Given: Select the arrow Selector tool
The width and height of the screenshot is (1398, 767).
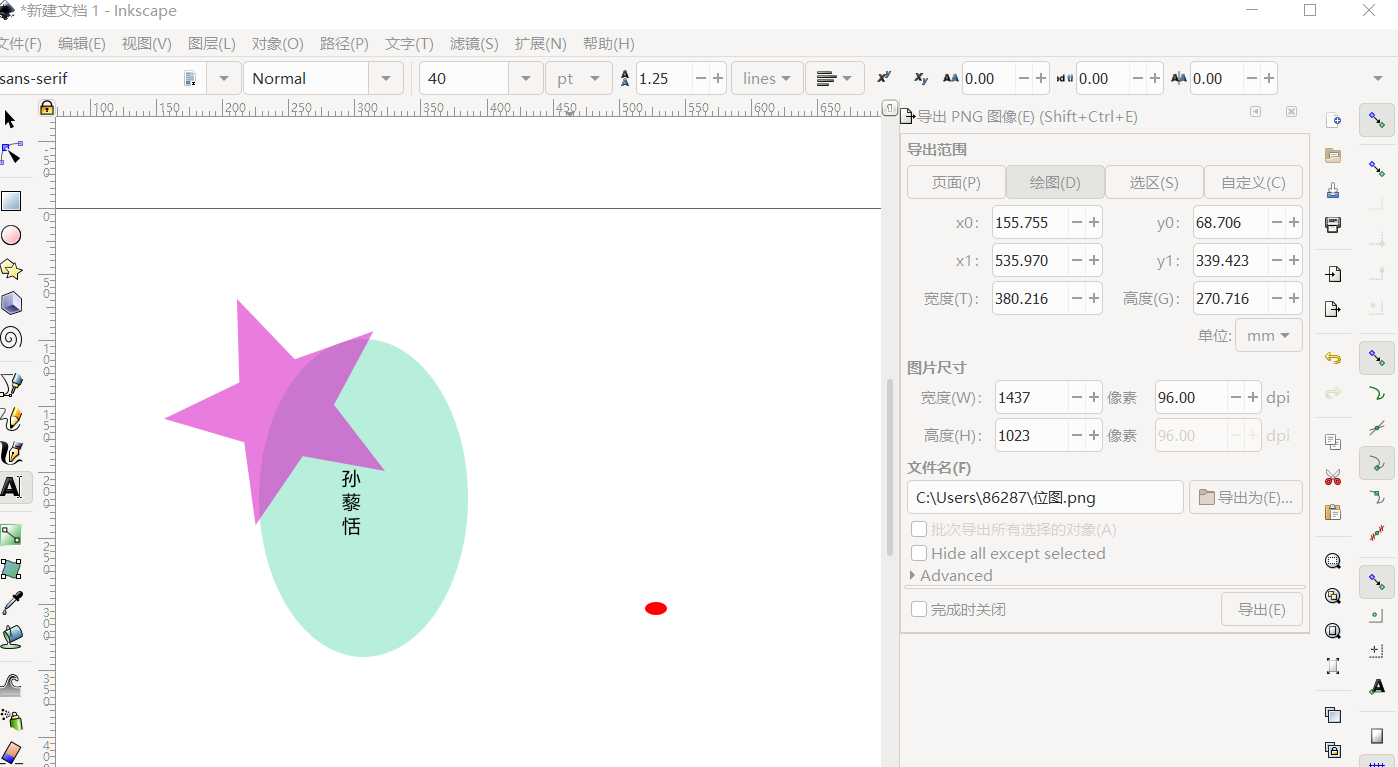Looking at the screenshot, I should click(11, 120).
